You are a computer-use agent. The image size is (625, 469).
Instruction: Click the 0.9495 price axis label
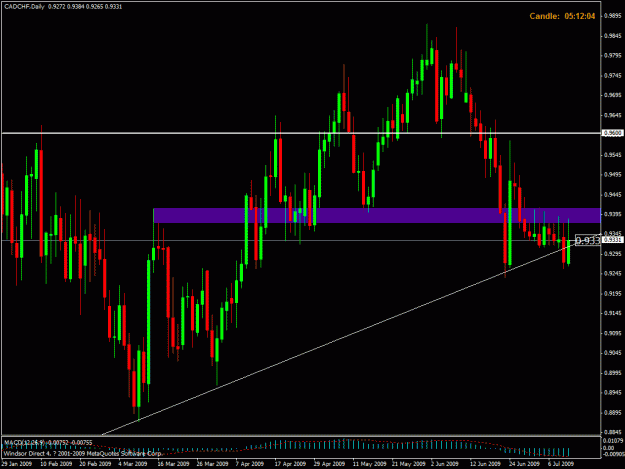[613, 174]
